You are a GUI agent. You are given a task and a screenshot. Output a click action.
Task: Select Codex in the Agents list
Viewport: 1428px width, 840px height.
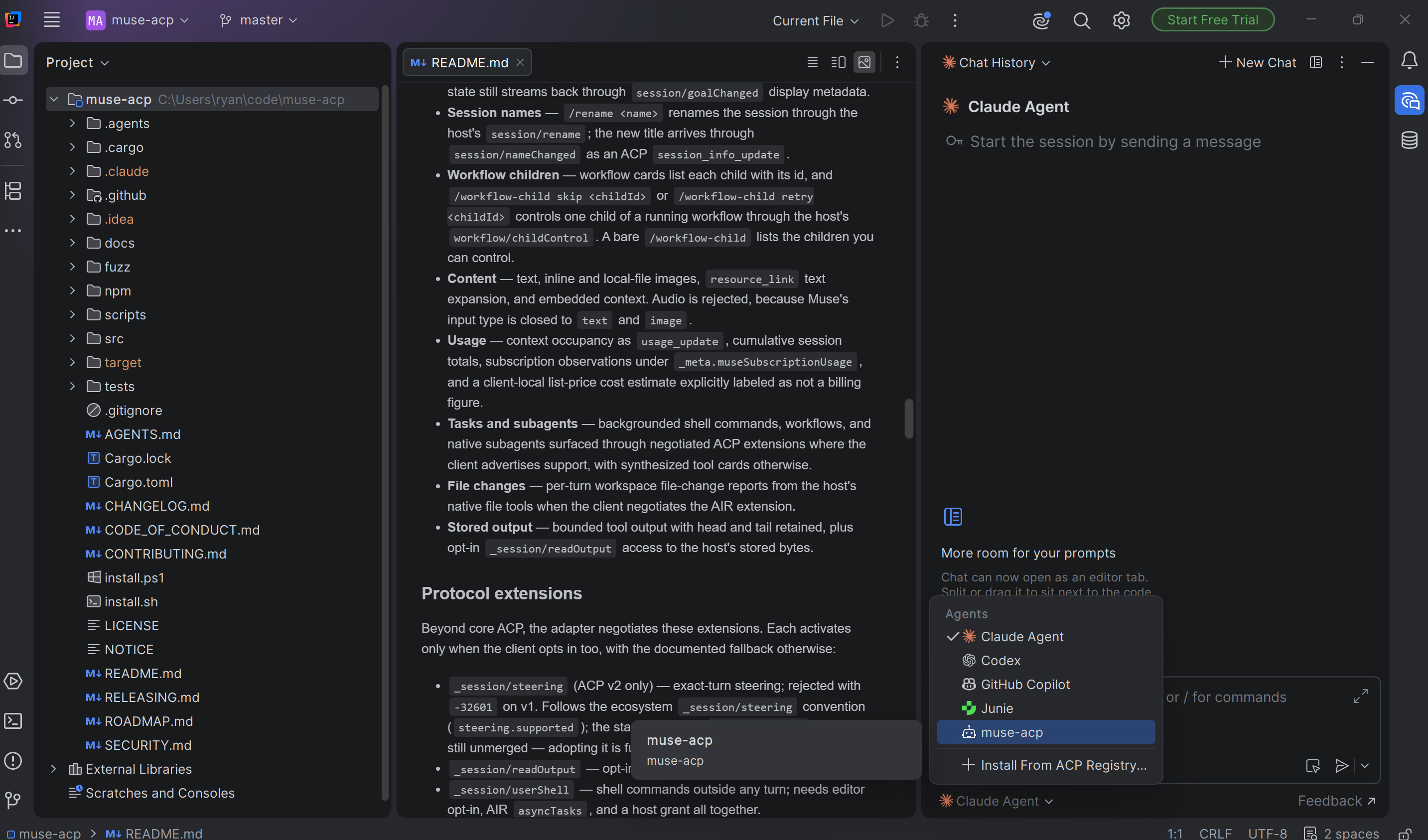(1046, 660)
